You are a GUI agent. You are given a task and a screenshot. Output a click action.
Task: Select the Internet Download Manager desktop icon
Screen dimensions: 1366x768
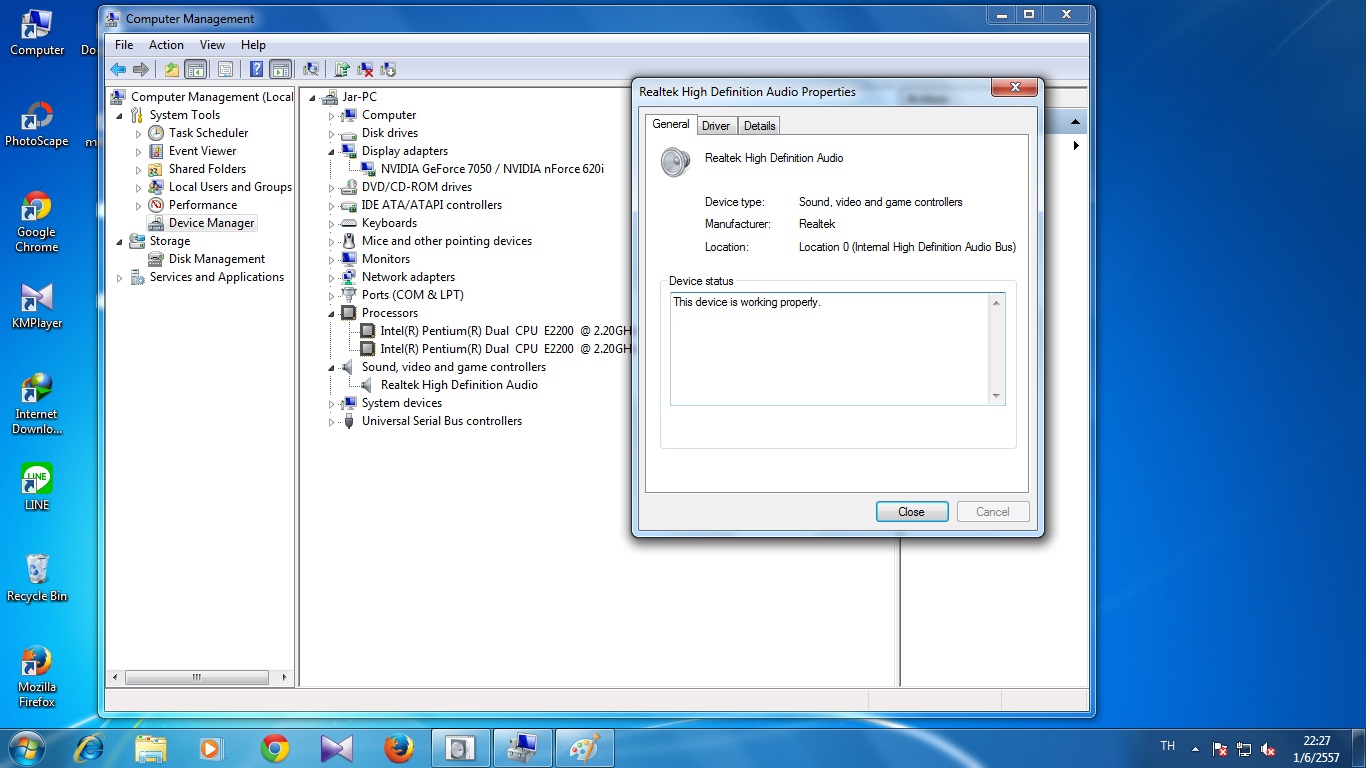(x=37, y=404)
